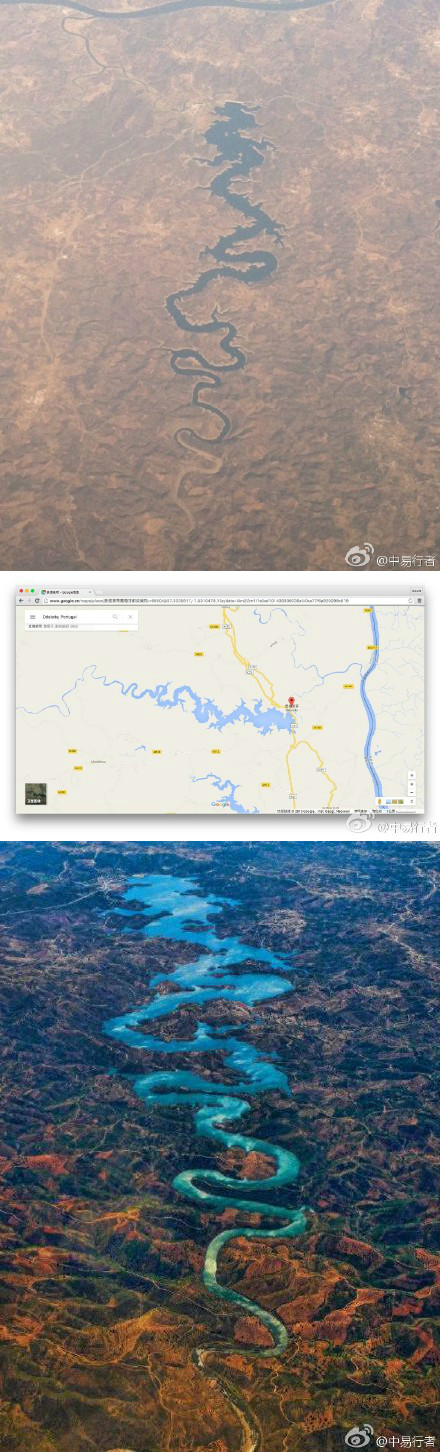Go back with the browser back arrow
This screenshot has height=1452, width=440.
21,601
